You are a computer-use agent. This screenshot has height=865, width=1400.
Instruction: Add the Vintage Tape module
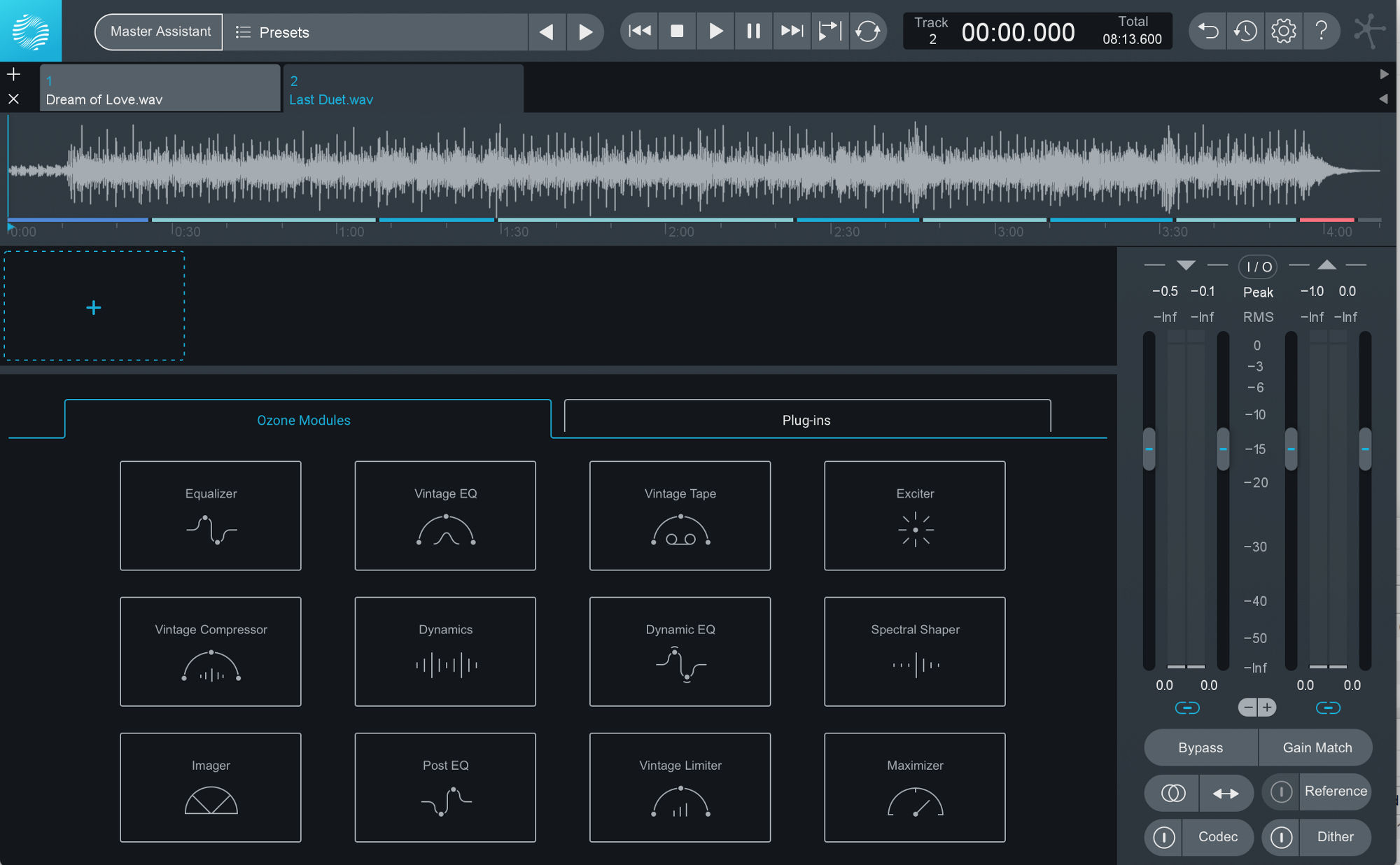(680, 516)
